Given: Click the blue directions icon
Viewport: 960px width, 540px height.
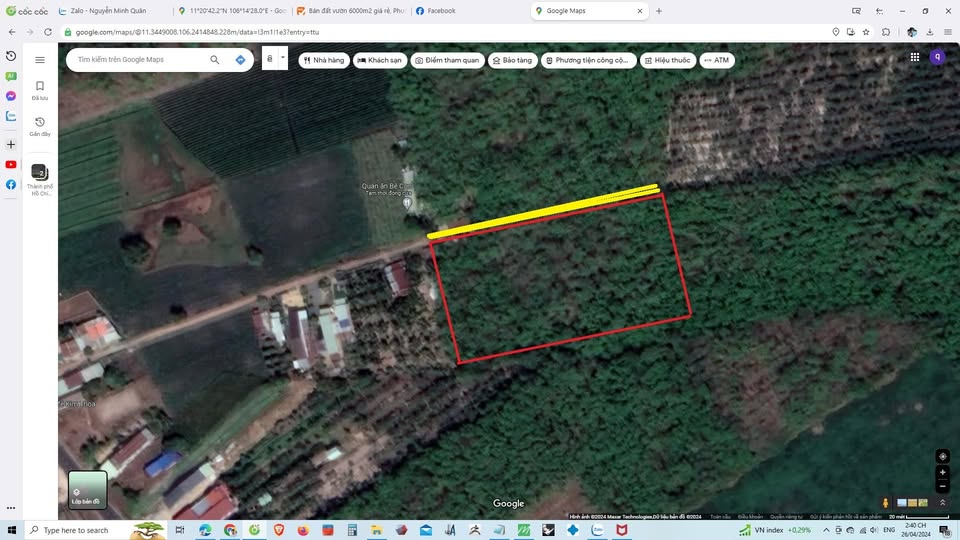Looking at the screenshot, I should click(240, 60).
